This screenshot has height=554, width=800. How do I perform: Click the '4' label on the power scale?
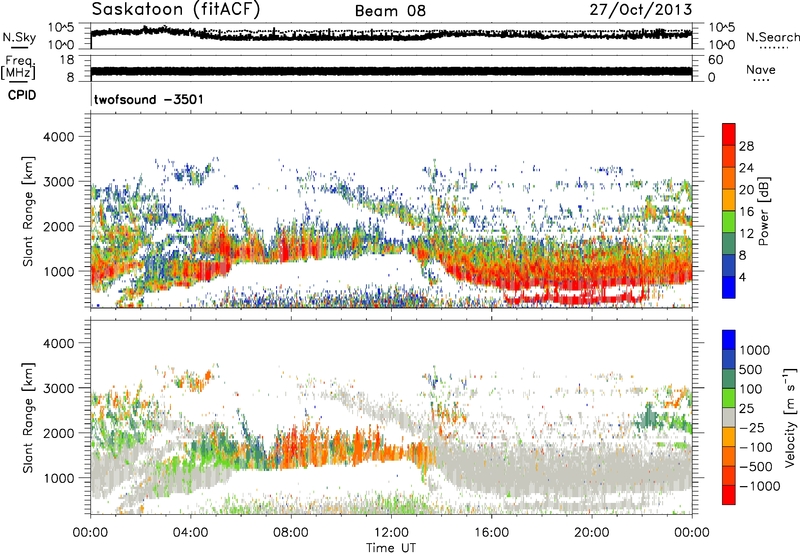point(742,278)
